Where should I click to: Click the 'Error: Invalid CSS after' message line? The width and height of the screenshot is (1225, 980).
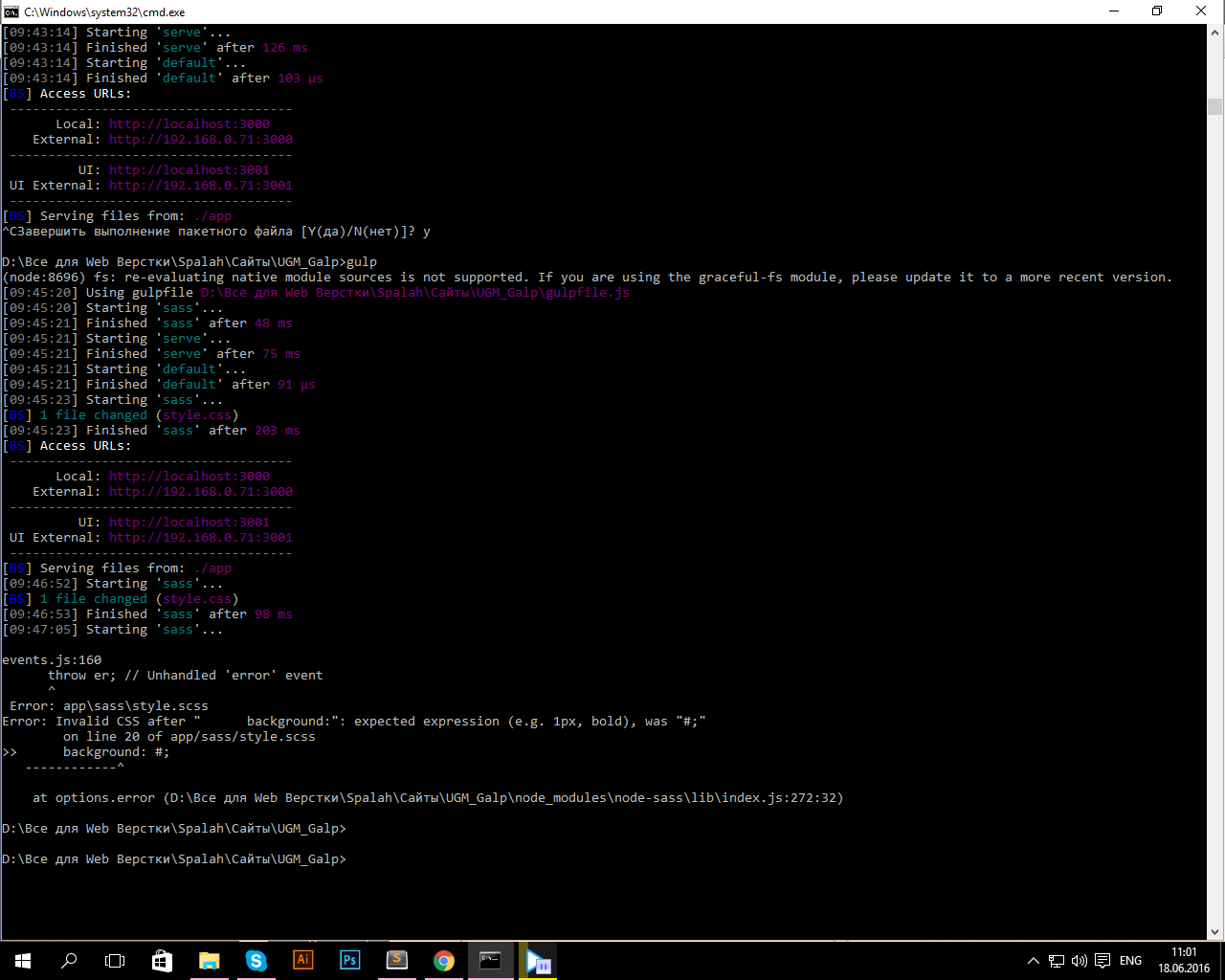354,722
